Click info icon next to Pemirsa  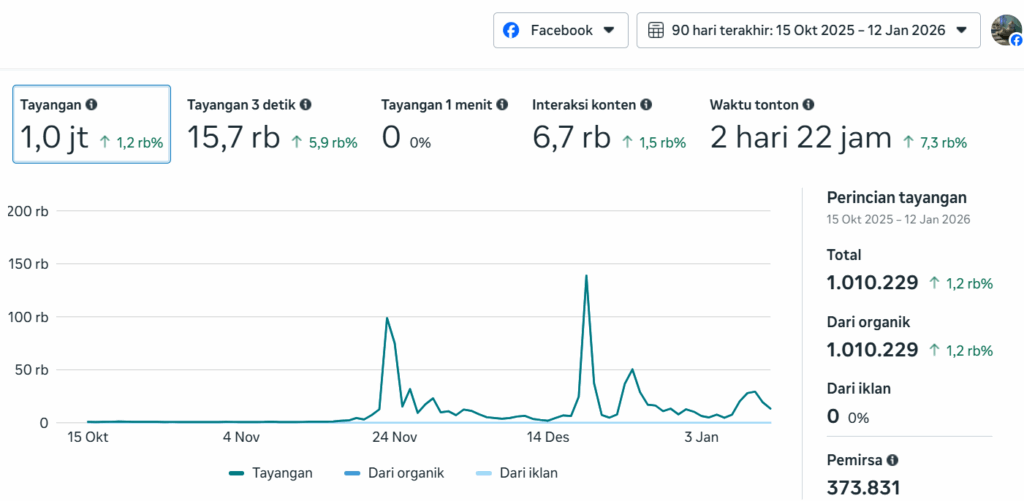[x=892, y=460]
